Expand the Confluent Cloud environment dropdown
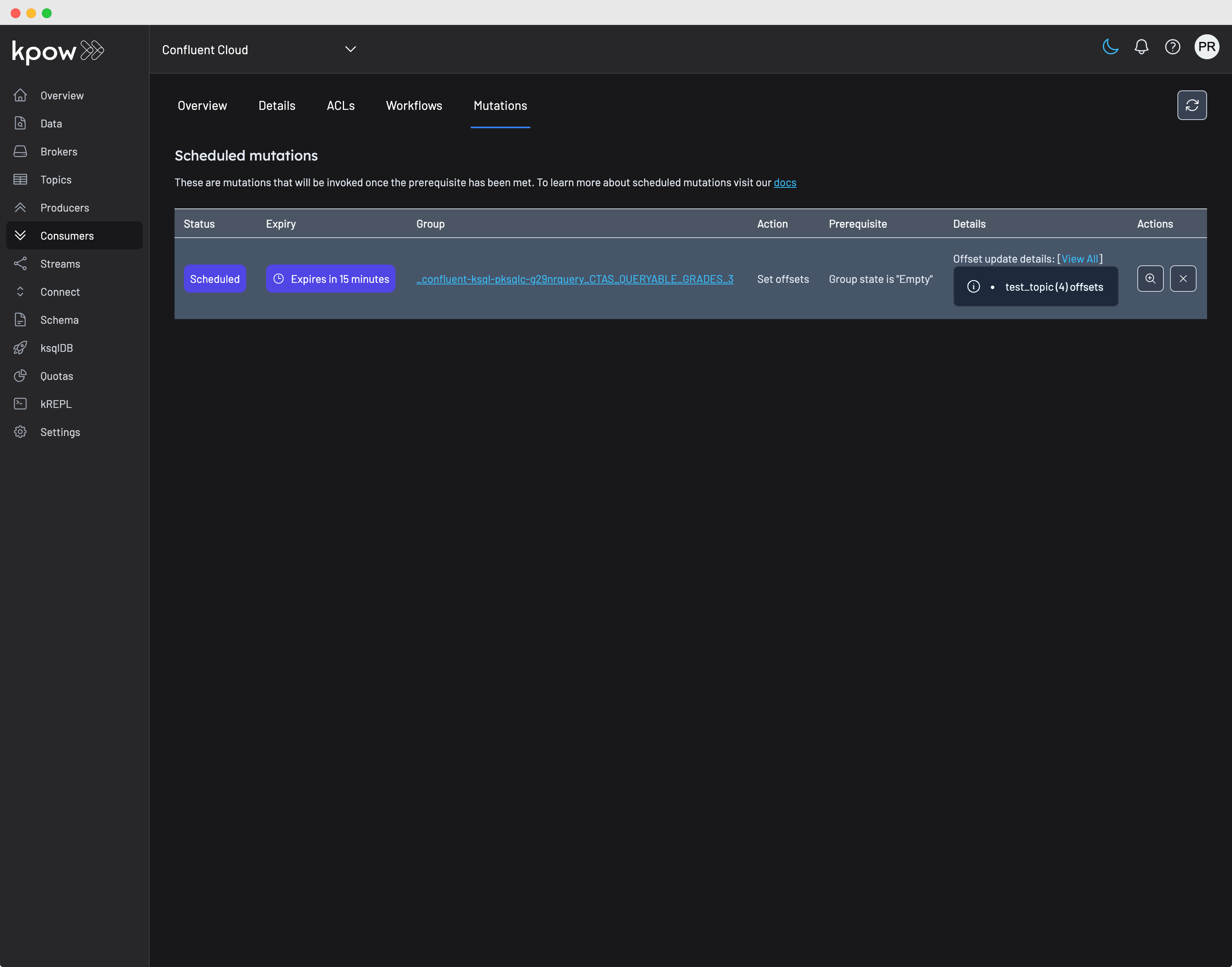1232x967 pixels. pyautogui.click(x=350, y=49)
